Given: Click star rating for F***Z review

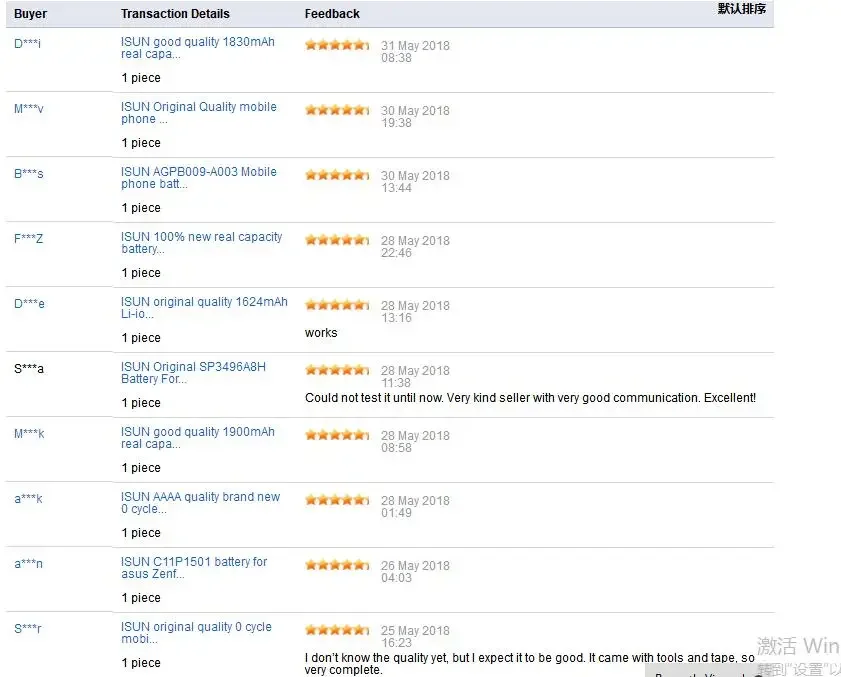Looking at the screenshot, I should (337, 239).
